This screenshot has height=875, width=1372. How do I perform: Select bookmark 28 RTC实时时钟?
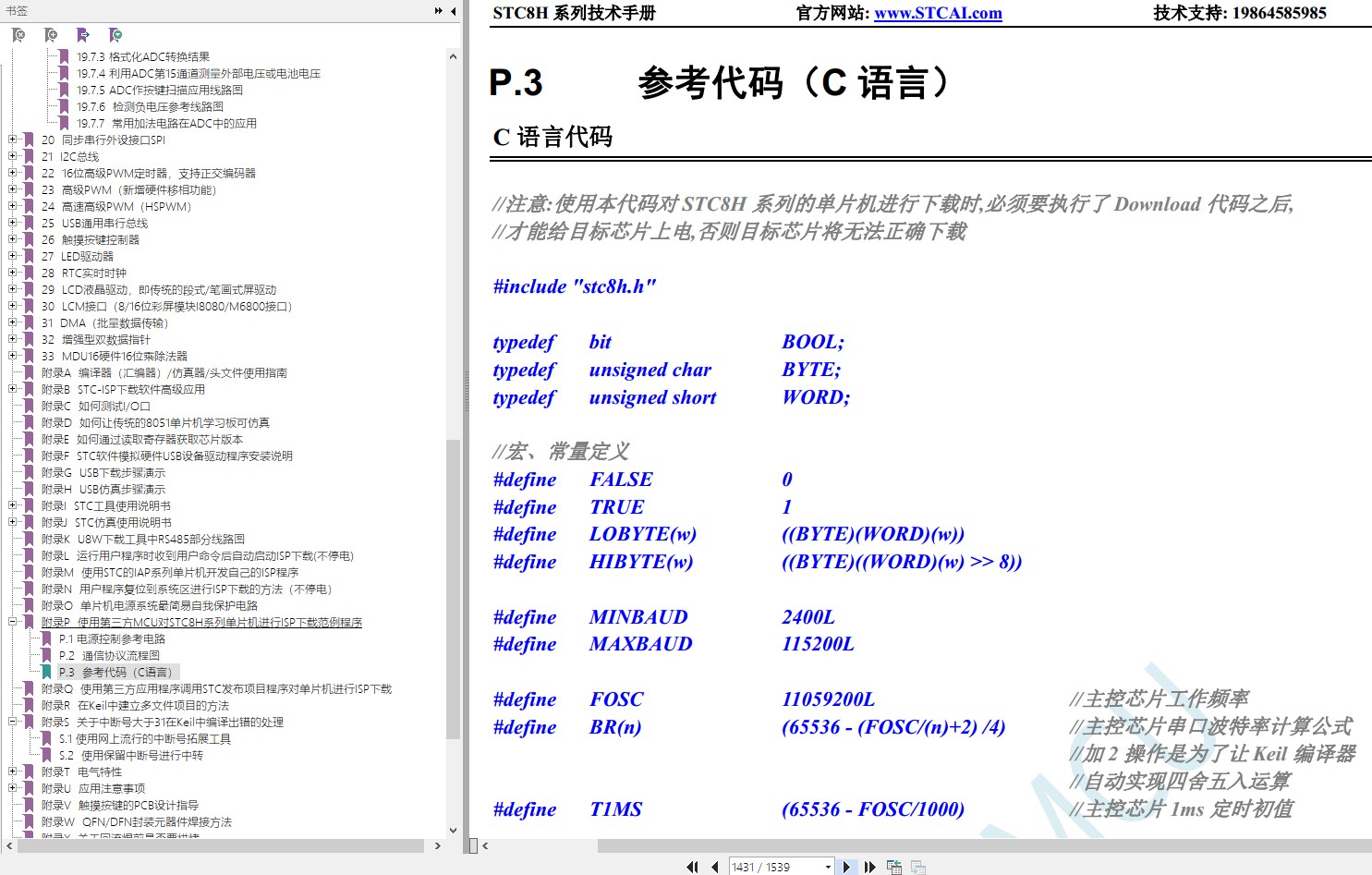coord(84,273)
